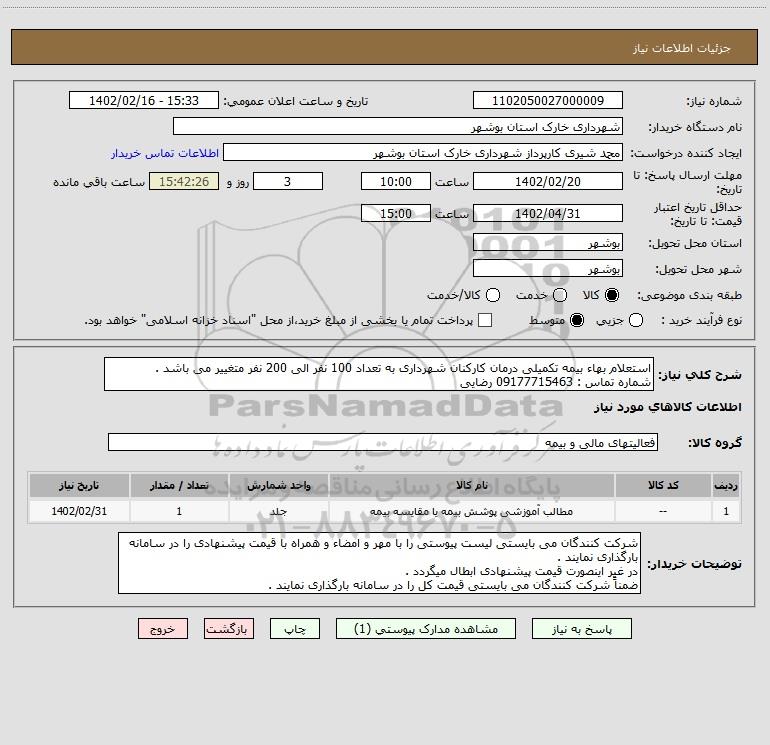Click مشاهده مدارک پیوستی (1) button

pos(426,629)
